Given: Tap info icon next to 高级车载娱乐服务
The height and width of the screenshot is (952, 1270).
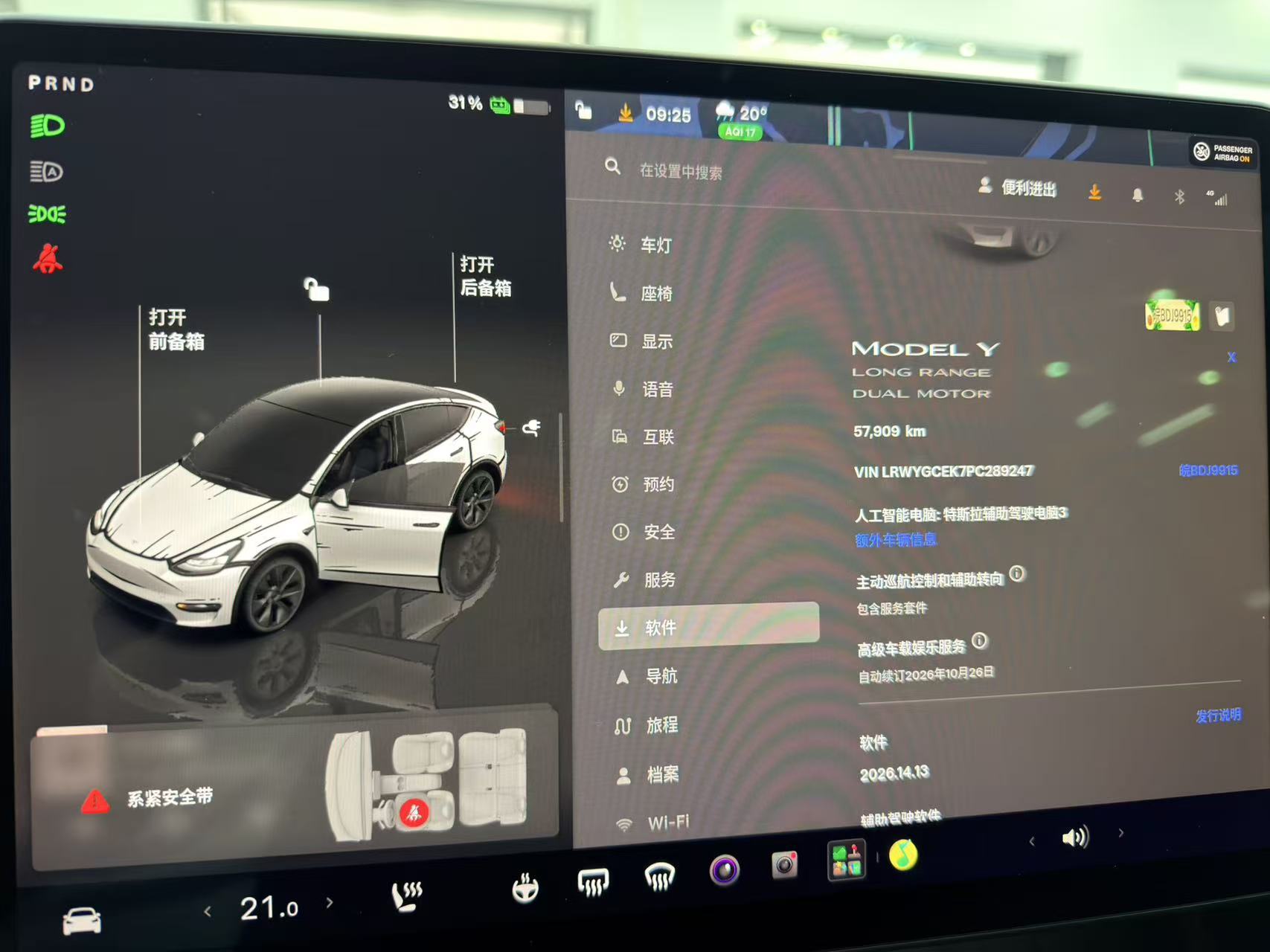Looking at the screenshot, I should [980, 640].
